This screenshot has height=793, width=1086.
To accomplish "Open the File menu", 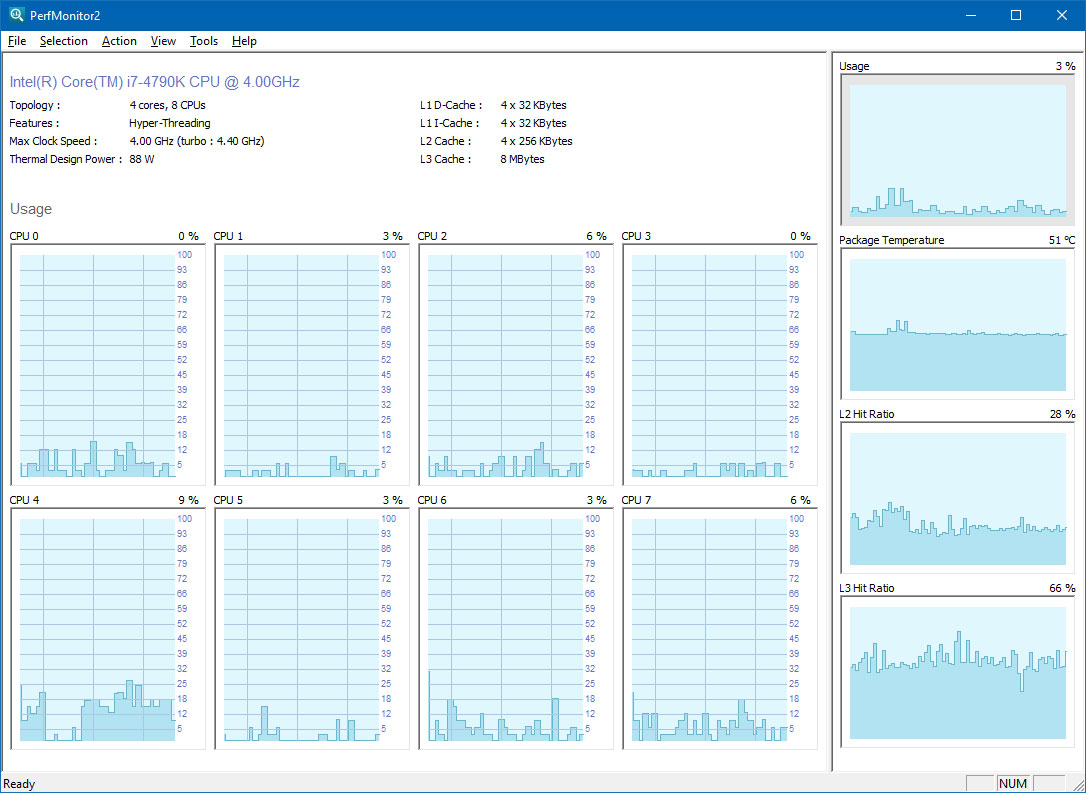I will click(16, 41).
